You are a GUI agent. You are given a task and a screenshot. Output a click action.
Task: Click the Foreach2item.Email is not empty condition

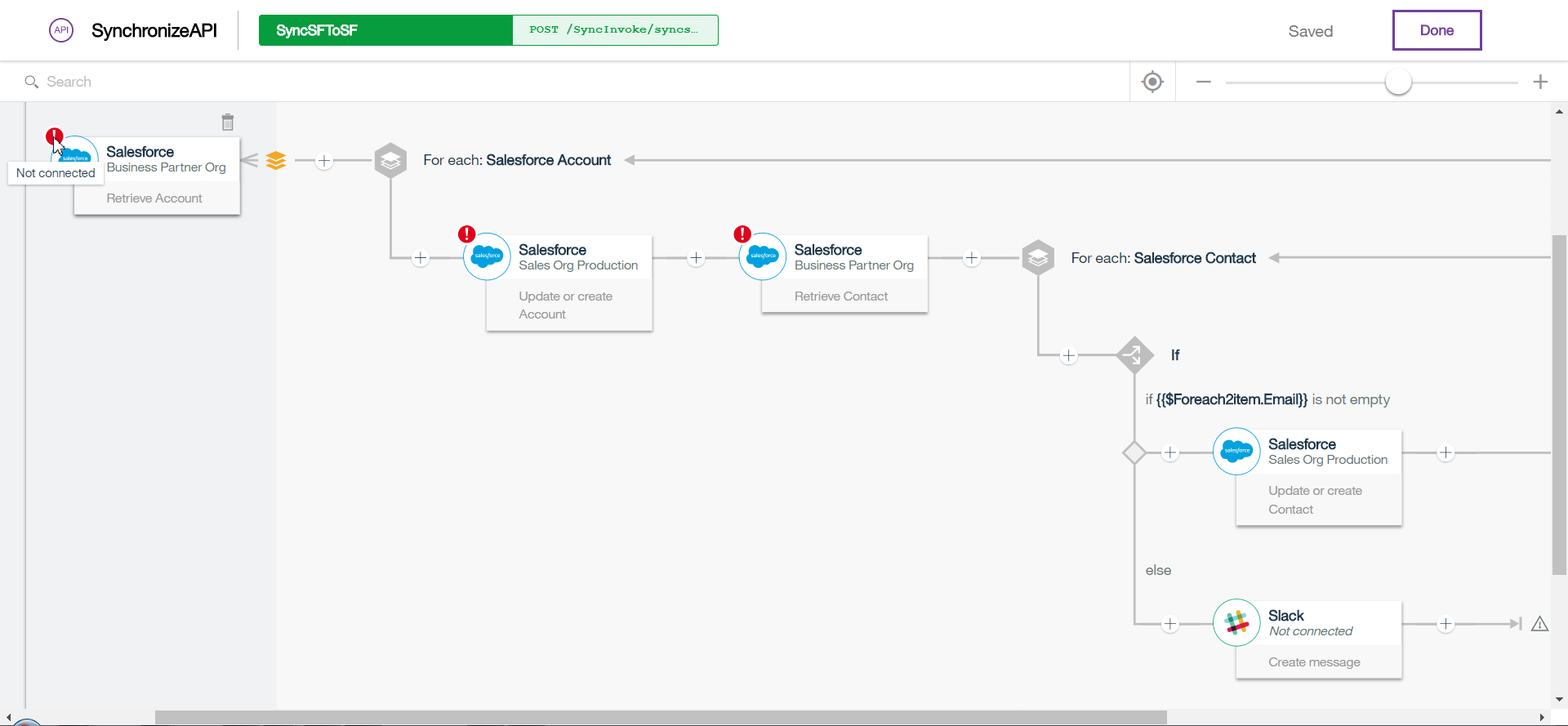click(1267, 399)
